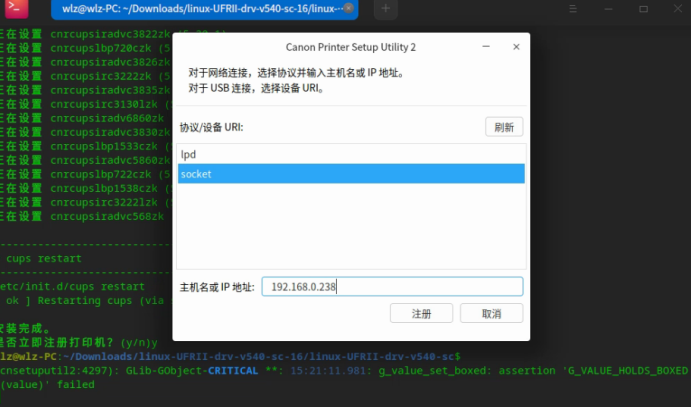The height and width of the screenshot is (408, 692).
Task: Click the terminal application icon
Action: pyautogui.click(x=17, y=8)
